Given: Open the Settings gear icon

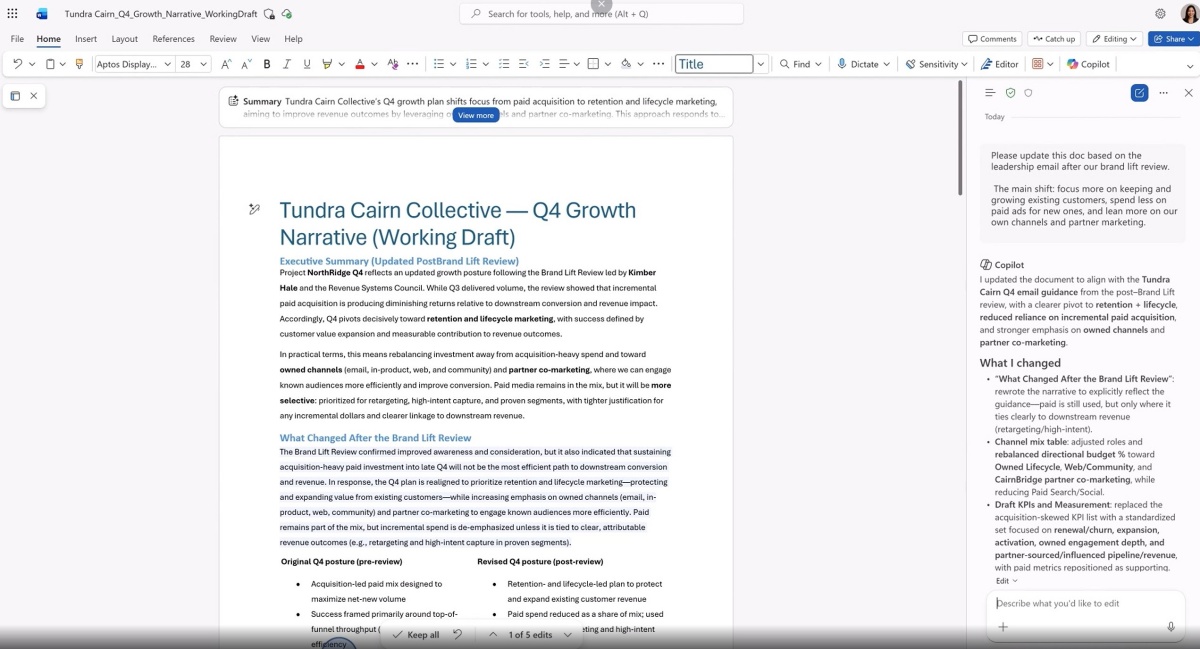Looking at the screenshot, I should point(1160,14).
